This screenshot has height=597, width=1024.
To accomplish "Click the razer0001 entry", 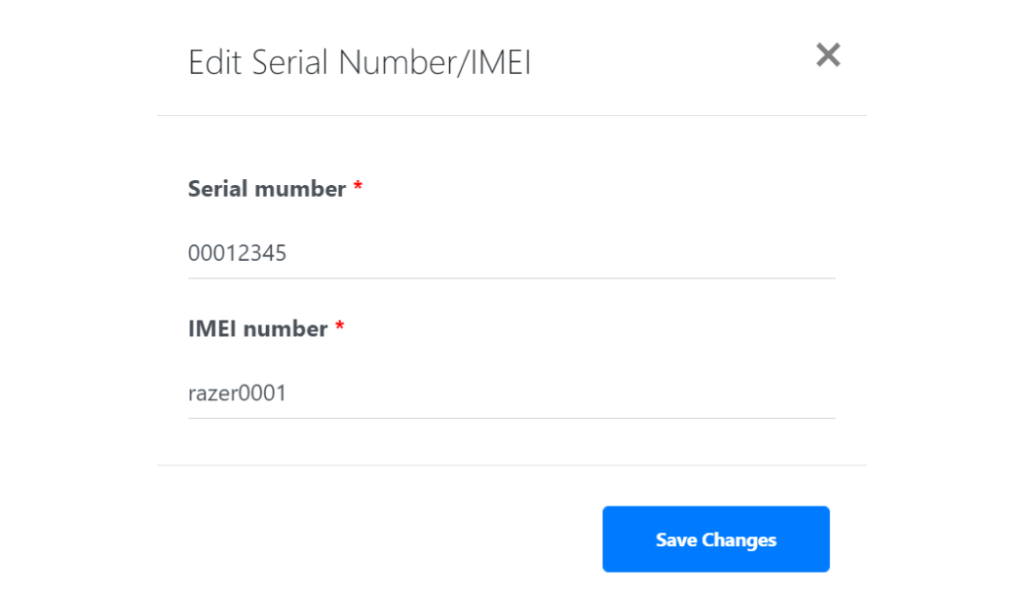I will (235, 393).
